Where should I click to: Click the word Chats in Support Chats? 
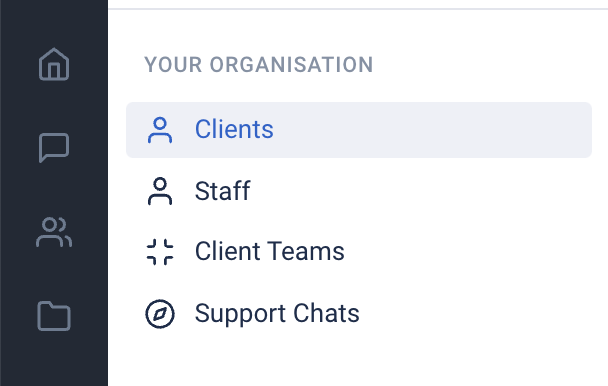pyautogui.click(x=326, y=313)
